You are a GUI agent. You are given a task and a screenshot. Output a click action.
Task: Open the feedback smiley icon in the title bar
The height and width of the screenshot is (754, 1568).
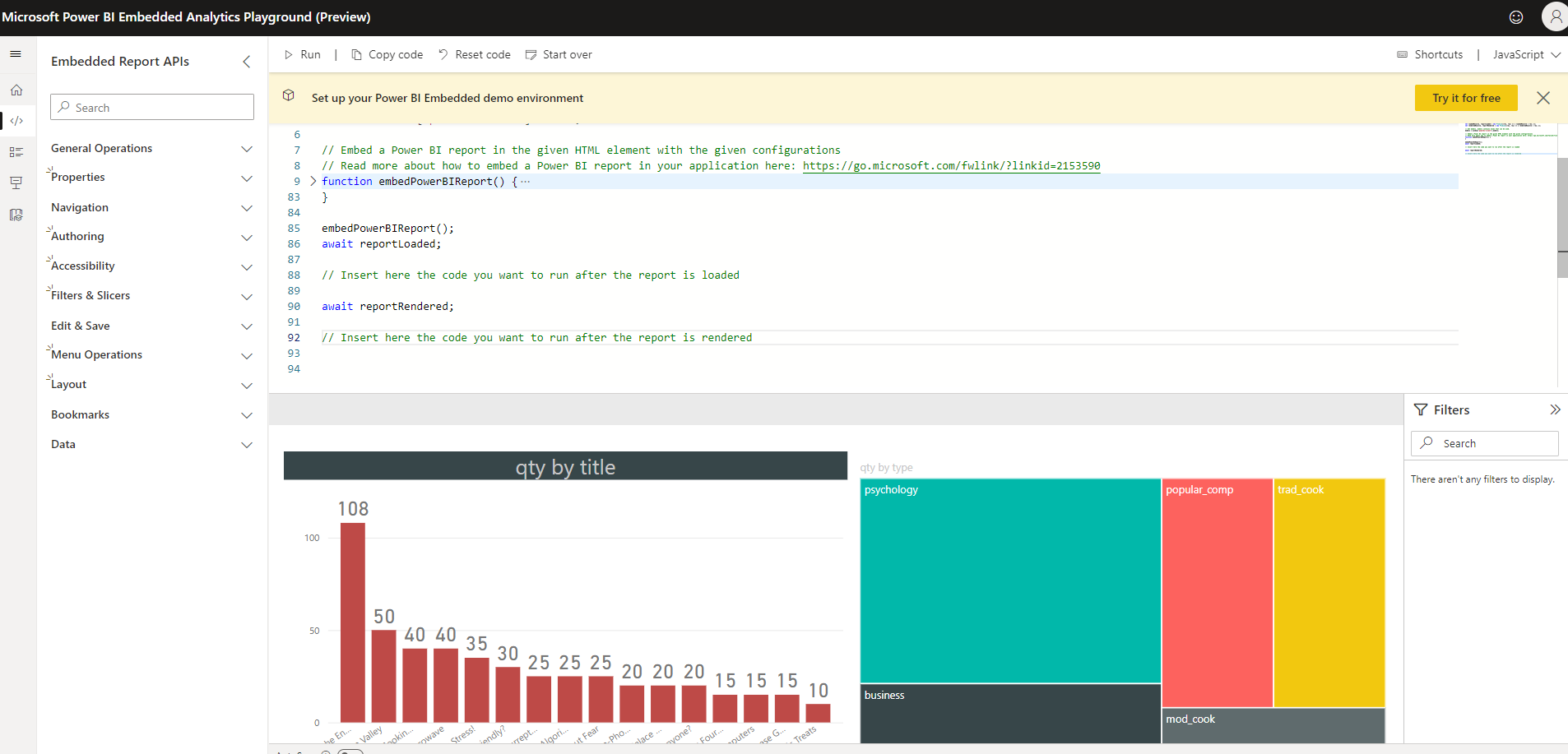coord(1516,16)
